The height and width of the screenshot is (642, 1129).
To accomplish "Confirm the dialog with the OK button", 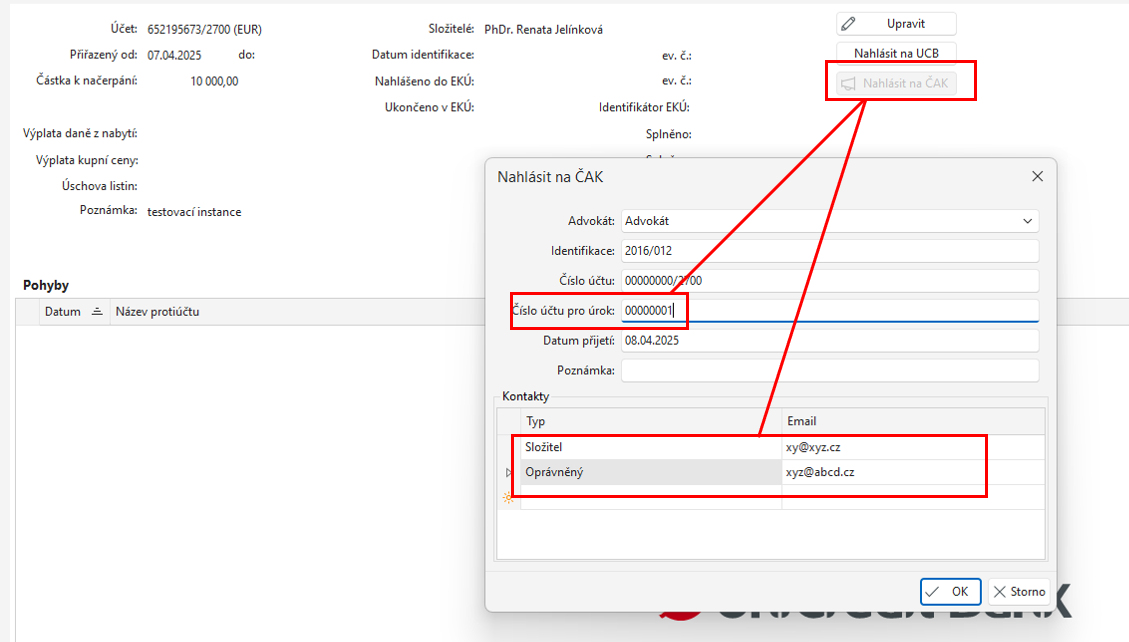I will coord(950,592).
